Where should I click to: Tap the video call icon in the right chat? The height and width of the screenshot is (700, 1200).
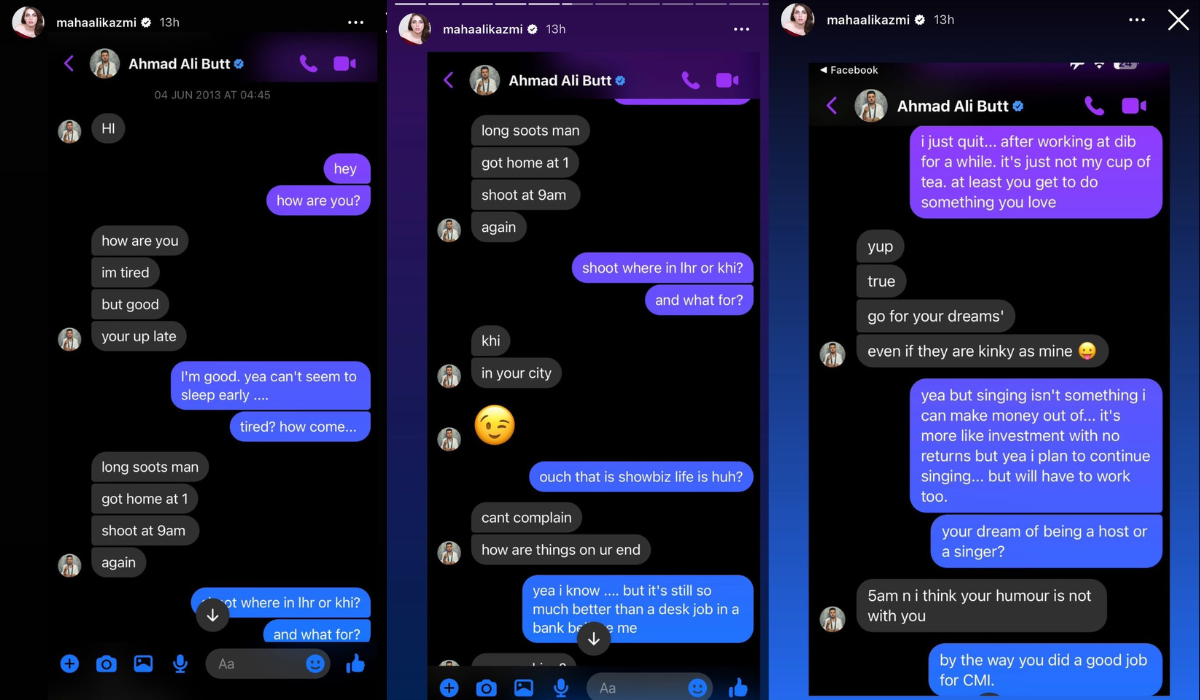[x=1133, y=106]
